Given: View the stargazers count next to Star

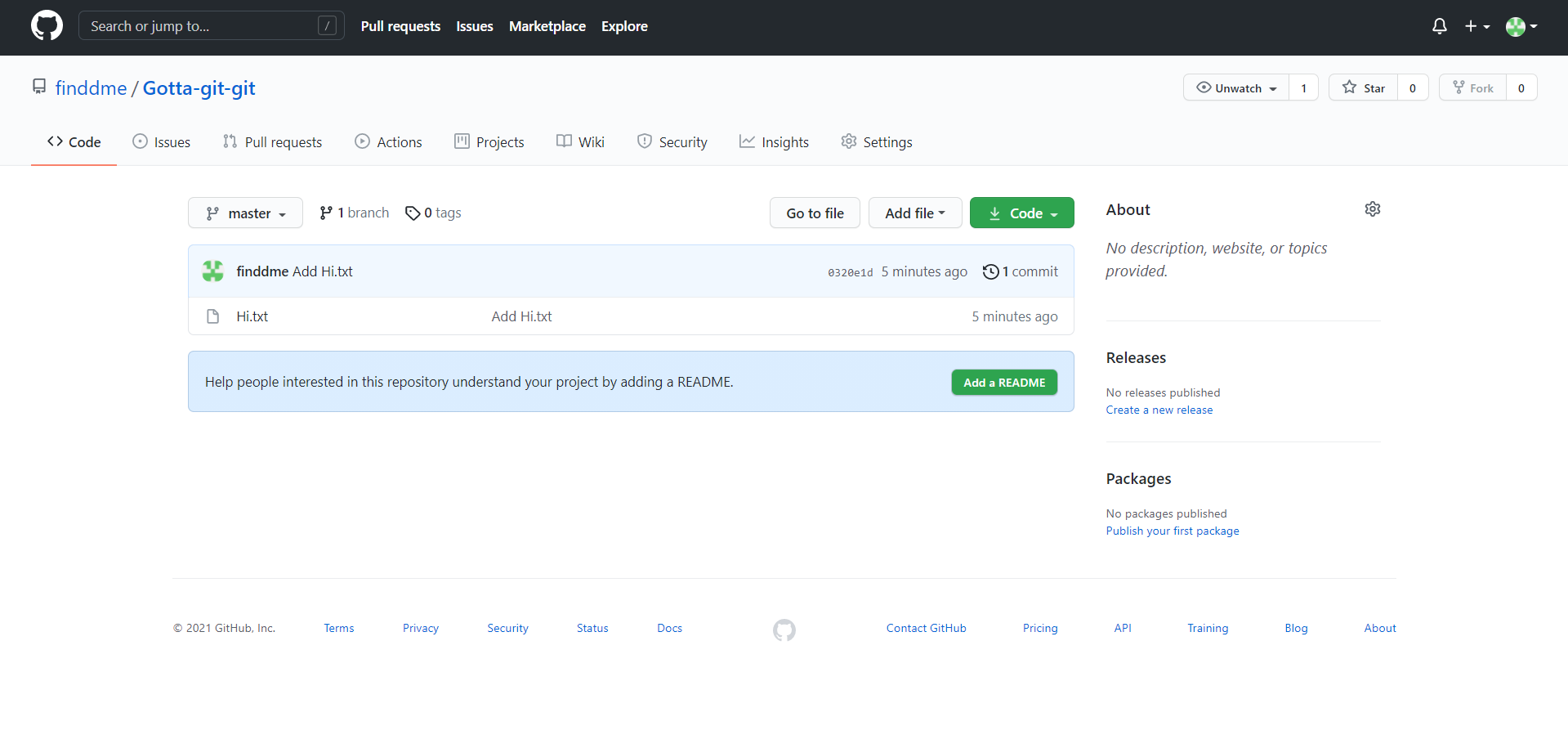Looking at the screenshot, I should [x=1413, y=87].
